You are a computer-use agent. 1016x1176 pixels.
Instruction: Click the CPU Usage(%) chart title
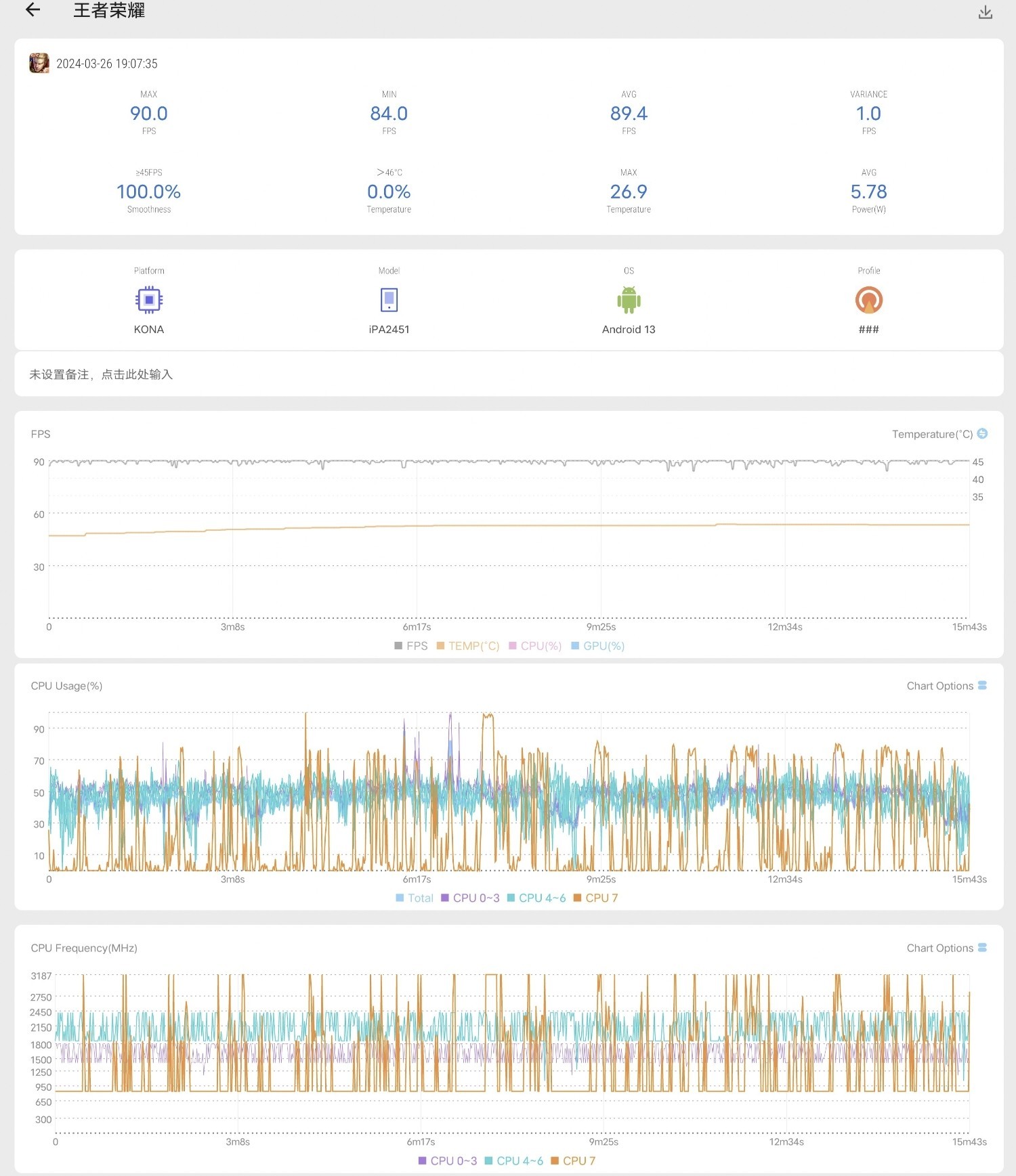coord(66,686)
